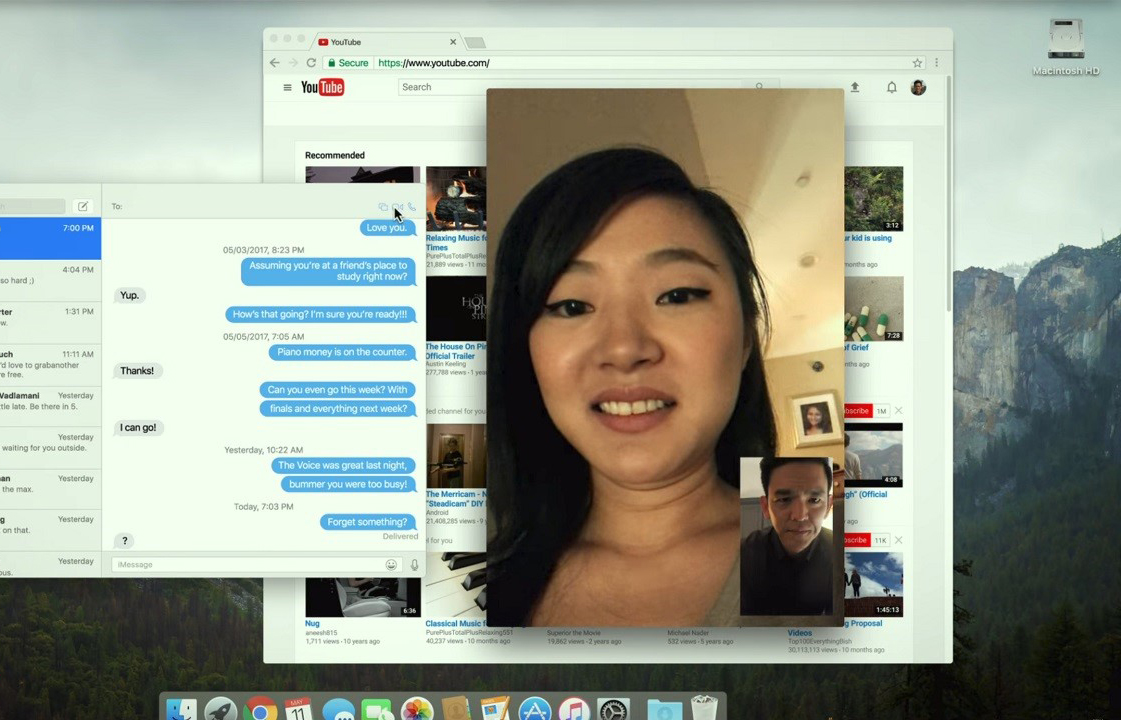Click the 'Piano money is on the counter.' bubble
The height and width of the screenshot is (720, 1121).
(342, 352)
